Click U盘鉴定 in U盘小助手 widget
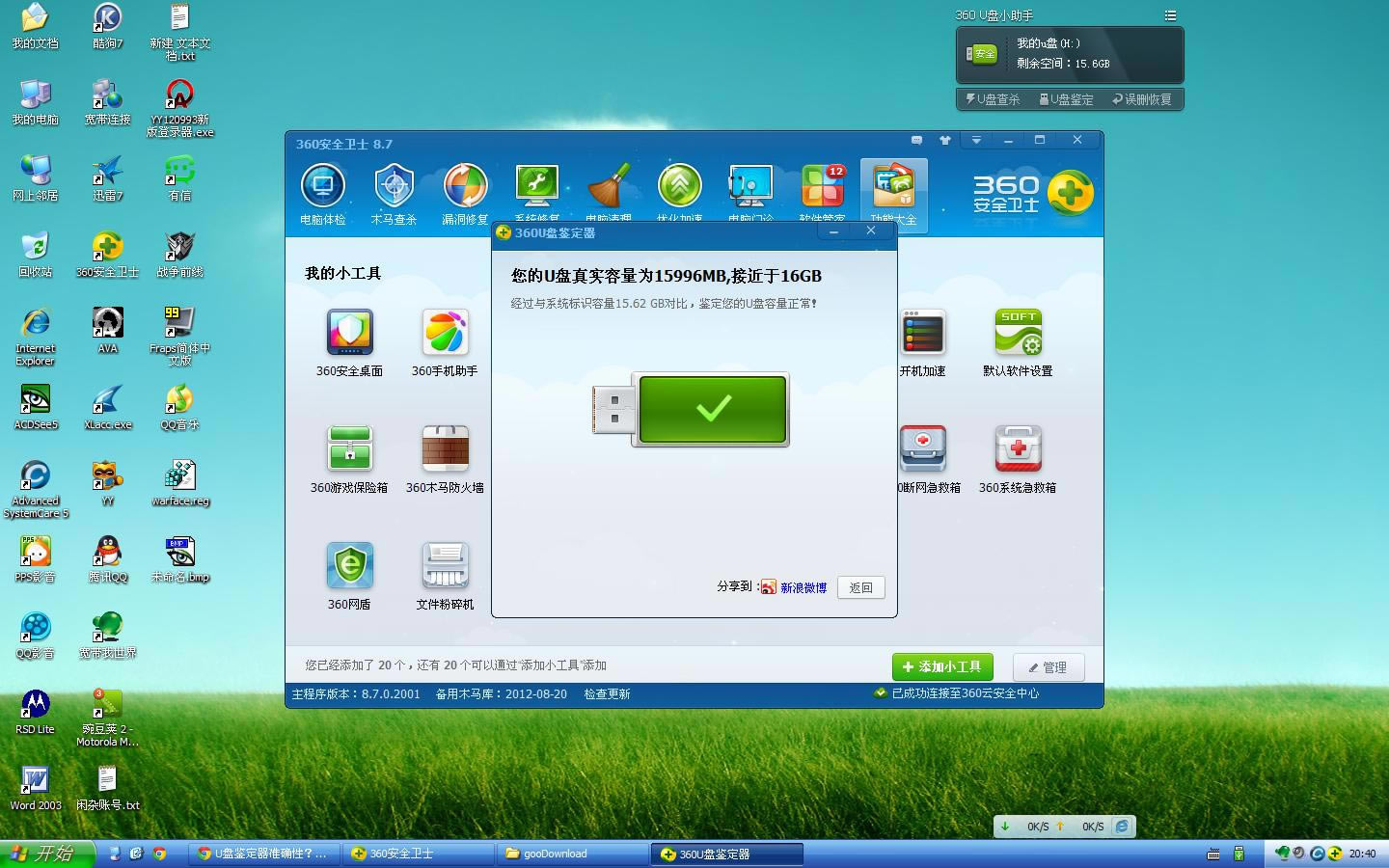The image size is (1389, 868). [x=1066, y=99]
